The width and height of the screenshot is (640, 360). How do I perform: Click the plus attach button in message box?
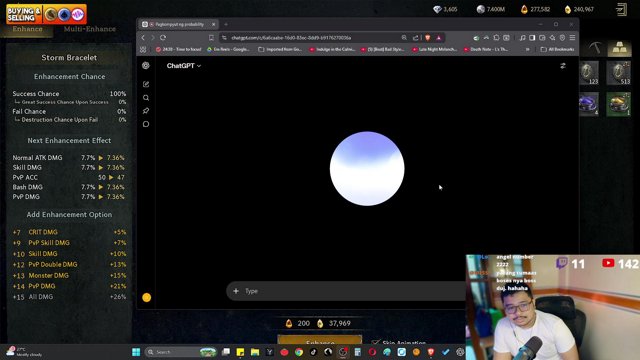pyautogui.click(x=236, y=291)
